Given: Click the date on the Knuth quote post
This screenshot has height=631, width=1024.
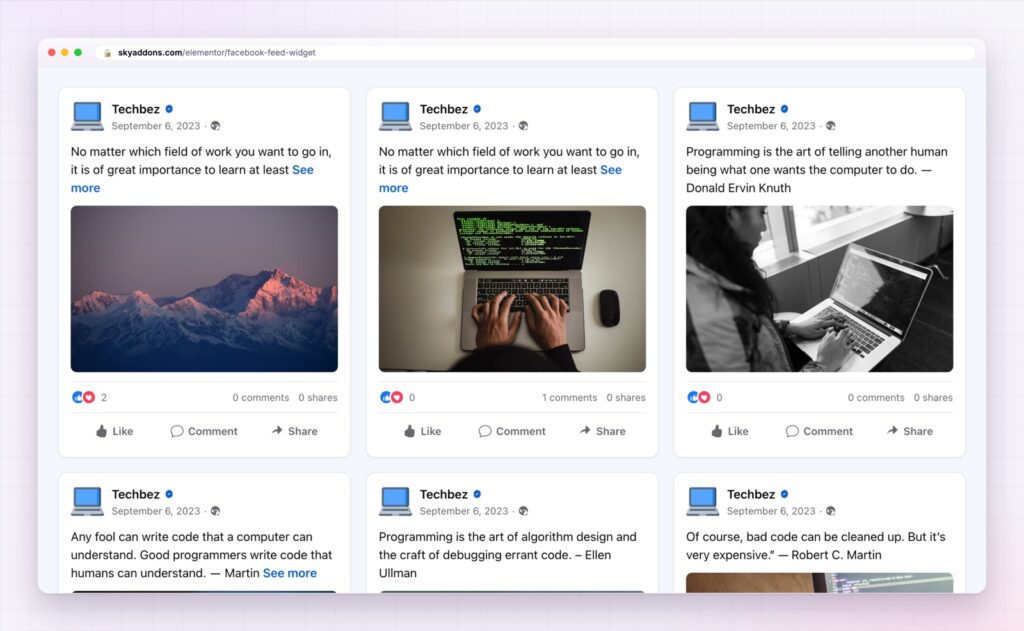Looking at the screenshot, I should coord(771,126).
